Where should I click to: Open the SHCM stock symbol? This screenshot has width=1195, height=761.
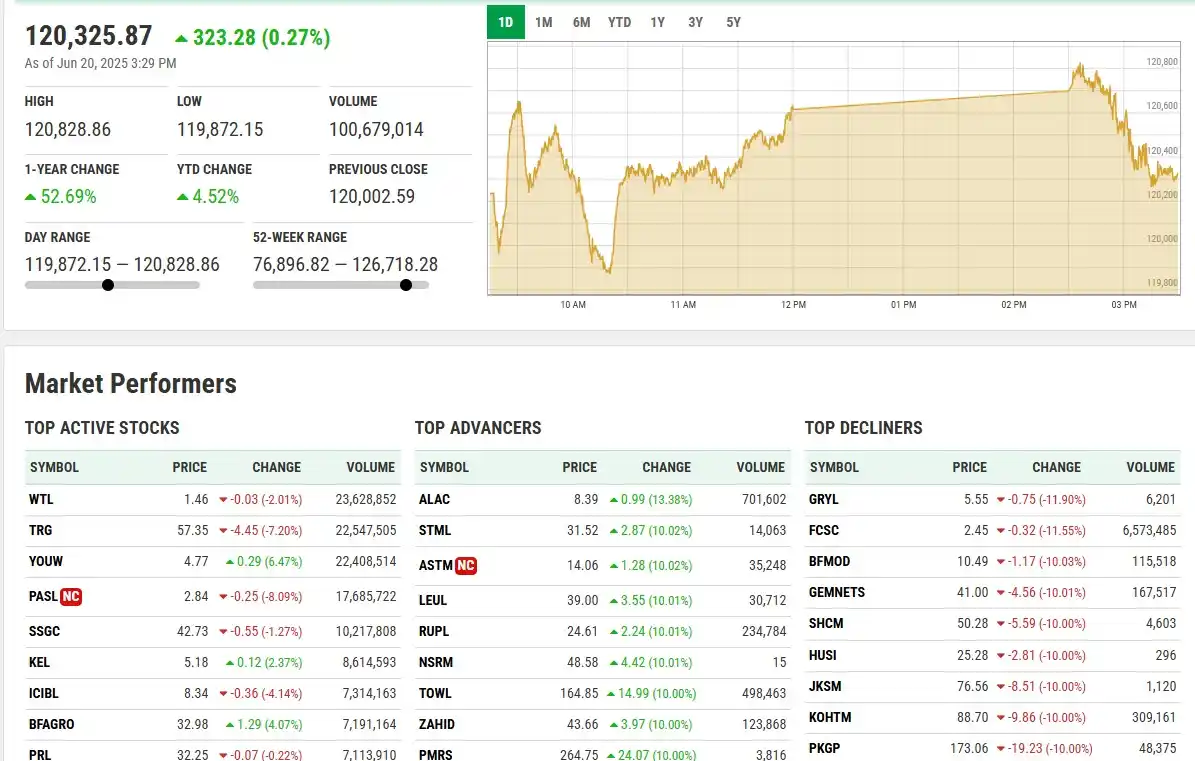coord(826,624)
